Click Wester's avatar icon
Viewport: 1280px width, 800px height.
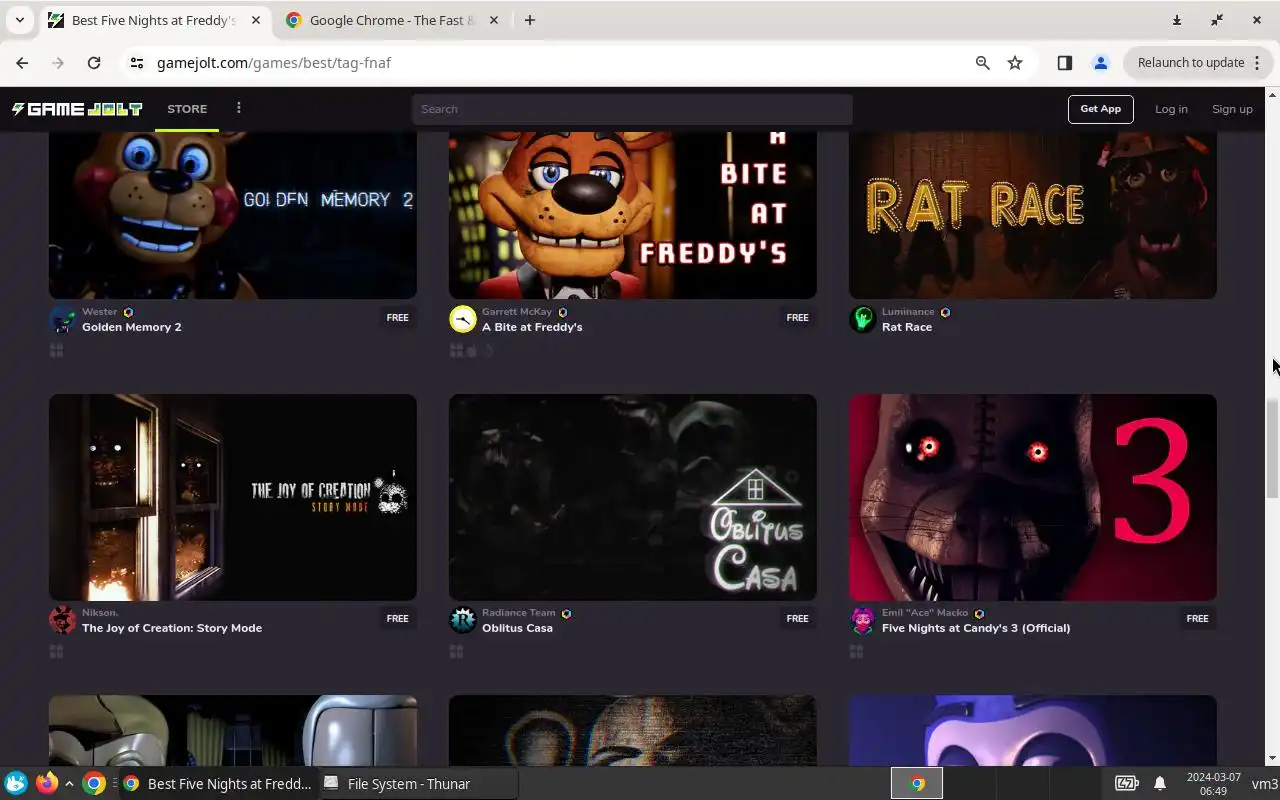(x=62, y=319)
